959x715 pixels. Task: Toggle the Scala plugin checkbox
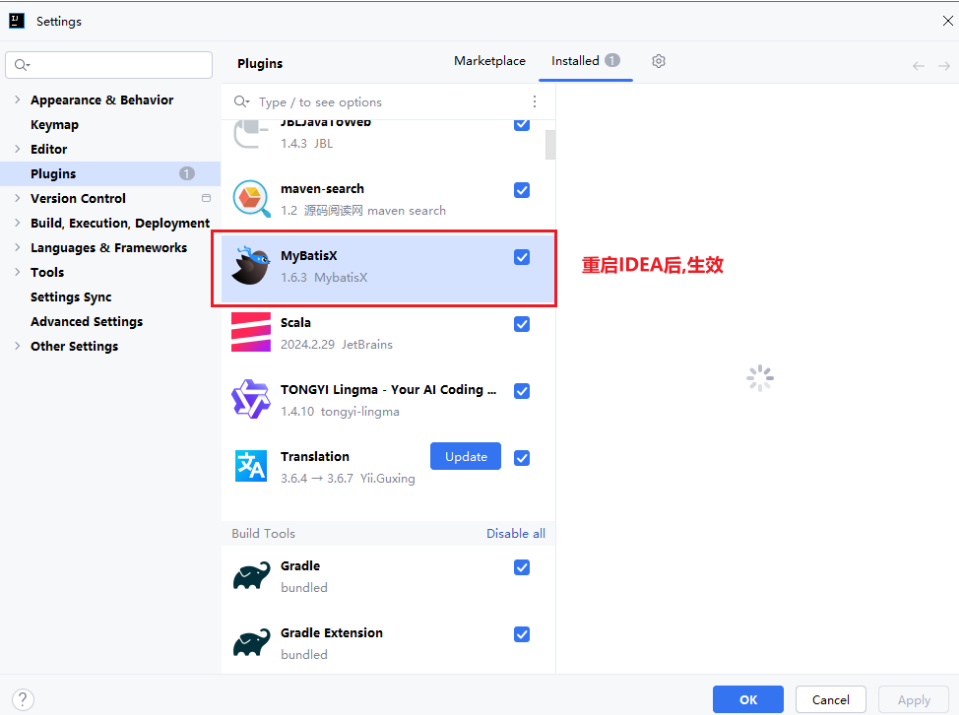pos(522,324)
